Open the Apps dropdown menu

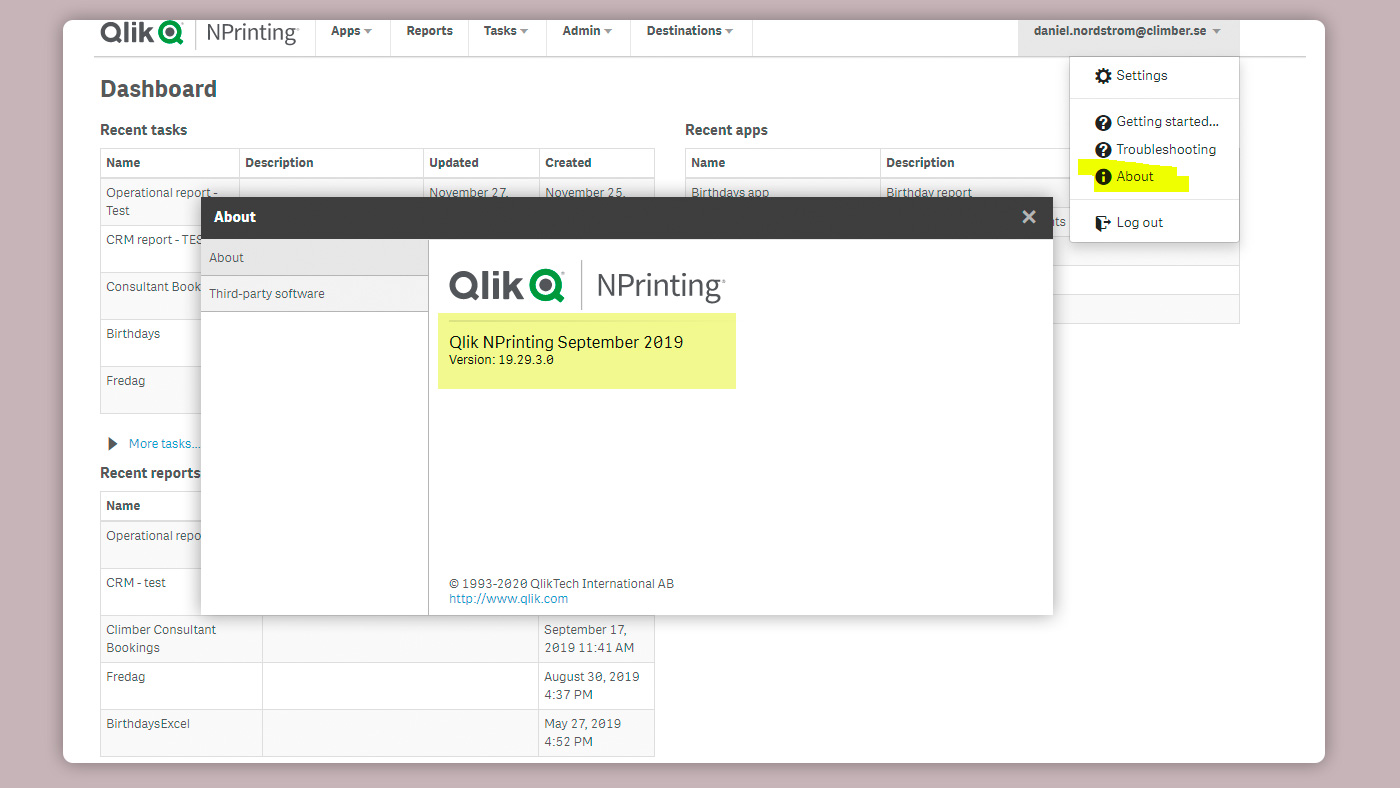351,31
